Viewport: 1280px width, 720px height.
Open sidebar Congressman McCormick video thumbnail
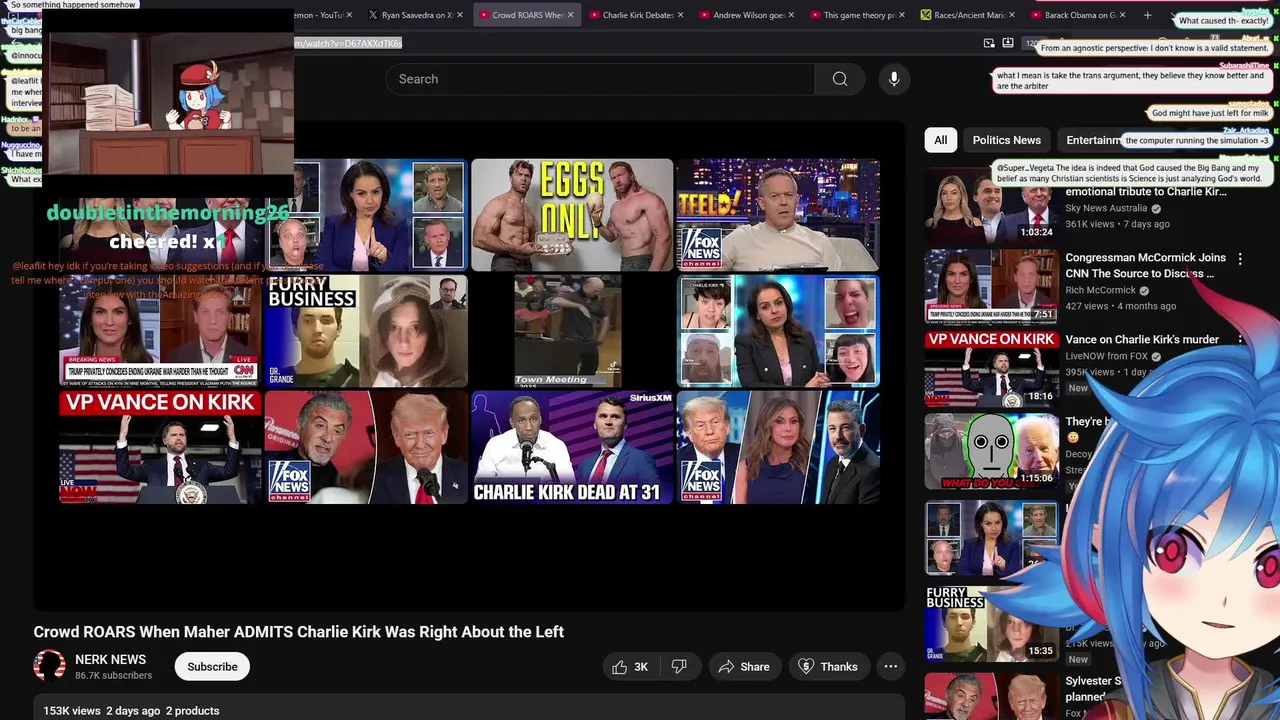click(991, 286)
